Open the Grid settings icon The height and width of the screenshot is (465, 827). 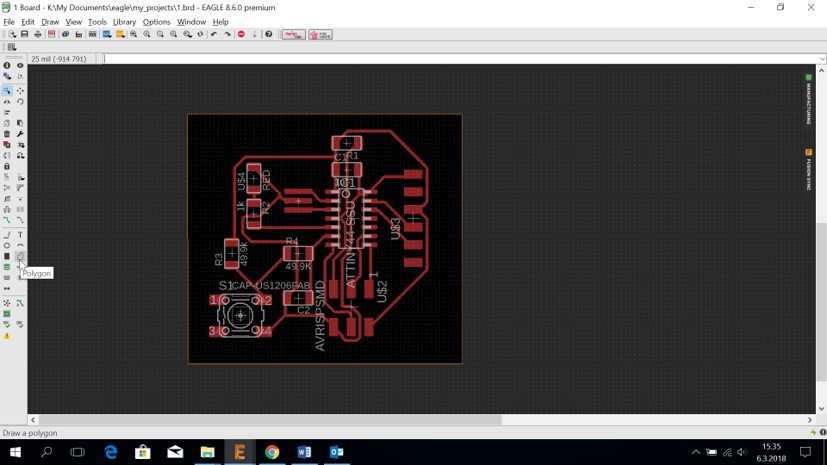tap(12, 47)
